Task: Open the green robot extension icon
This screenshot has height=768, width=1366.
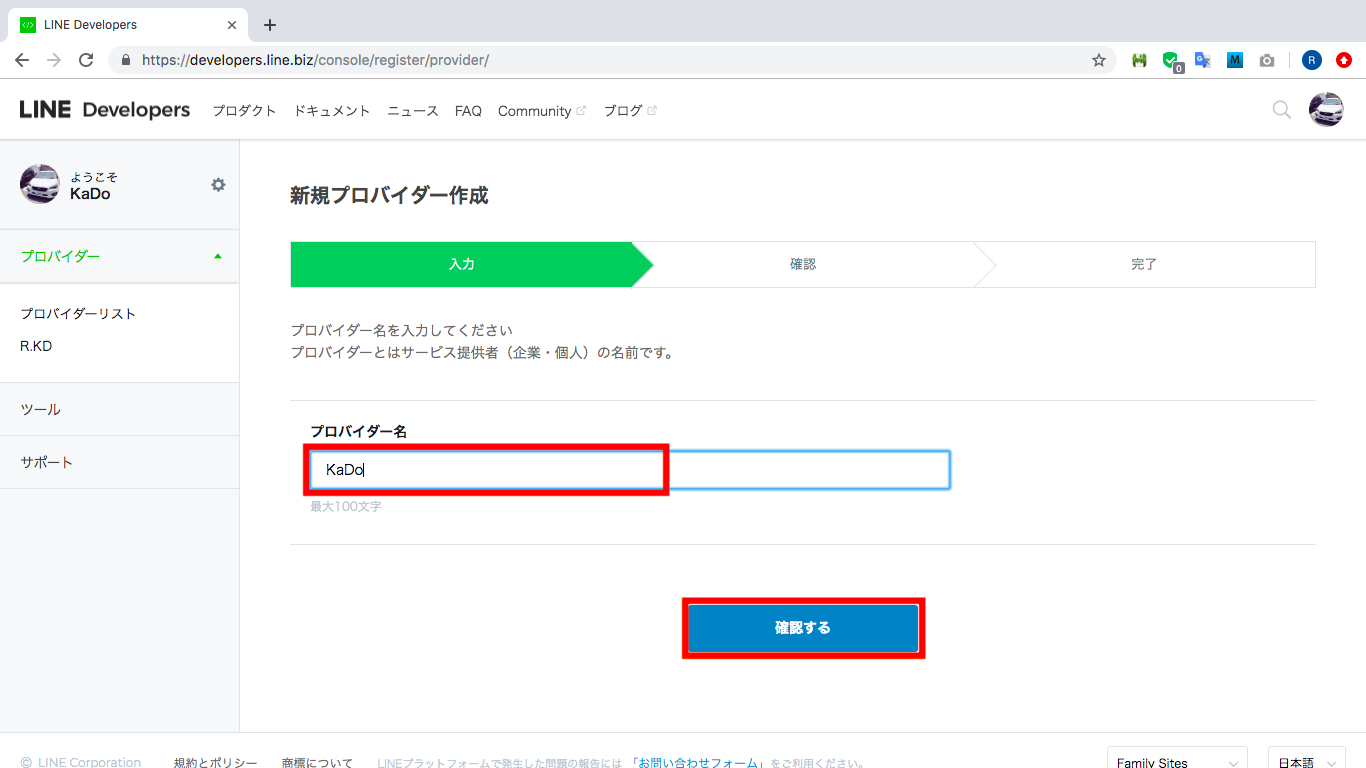Action: point(1139,60)
